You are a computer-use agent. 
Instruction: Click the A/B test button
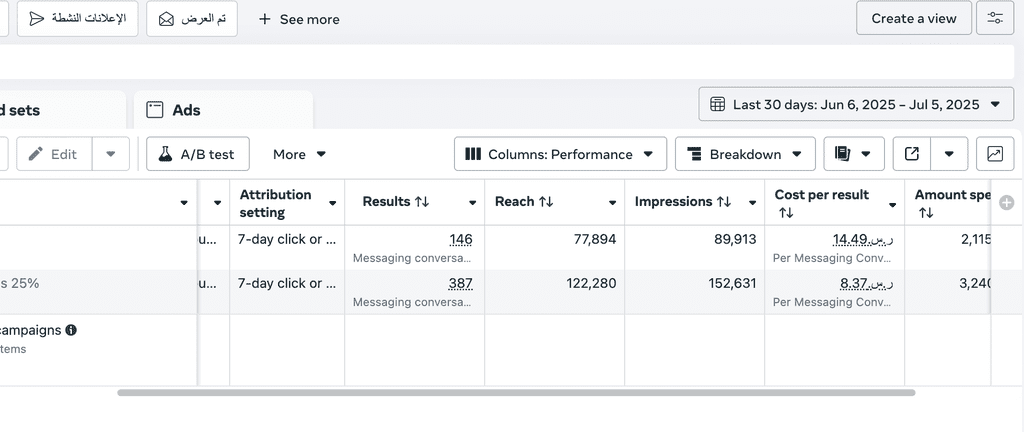[198, 154]
